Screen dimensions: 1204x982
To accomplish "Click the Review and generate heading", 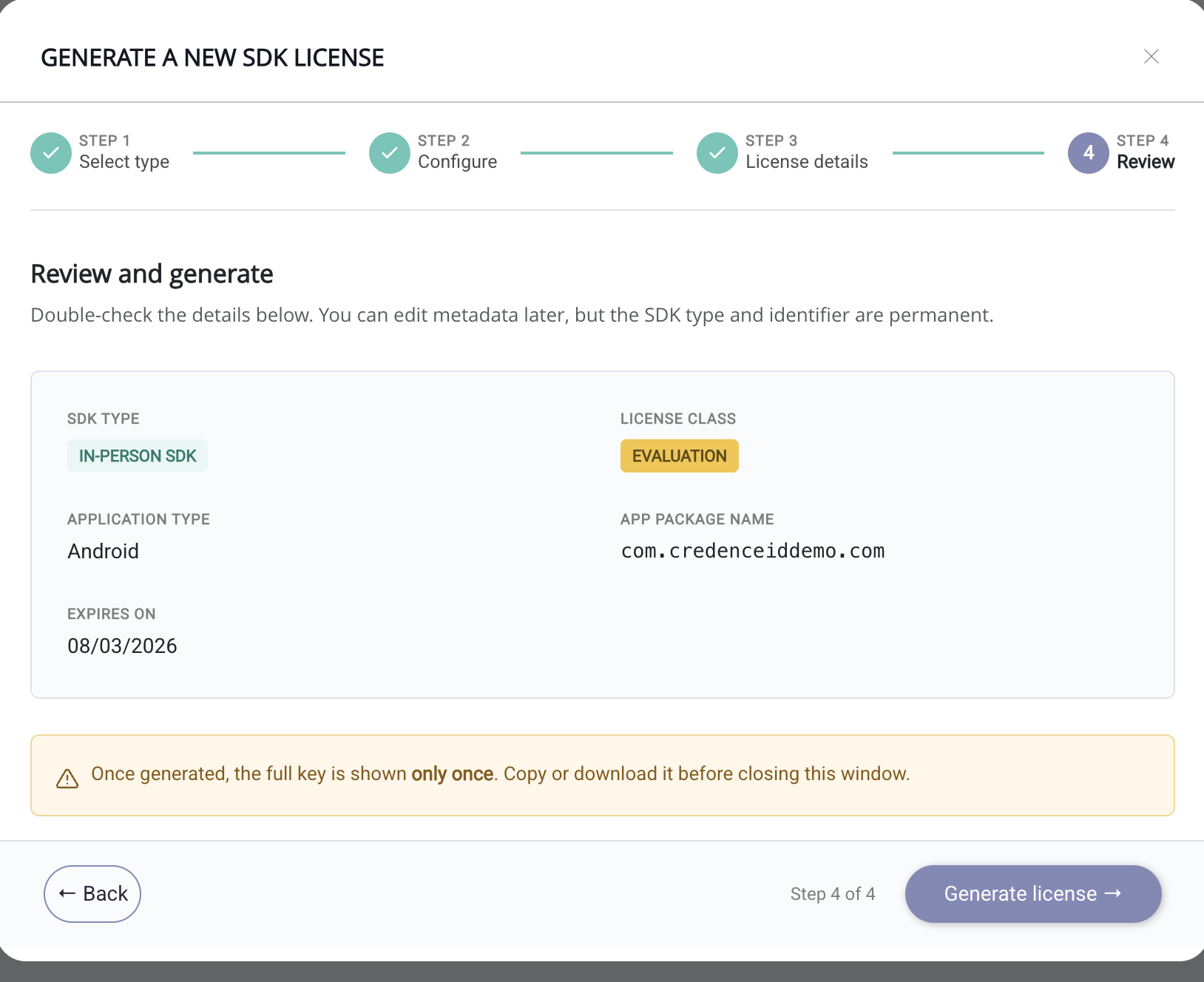I will (152, 274).
